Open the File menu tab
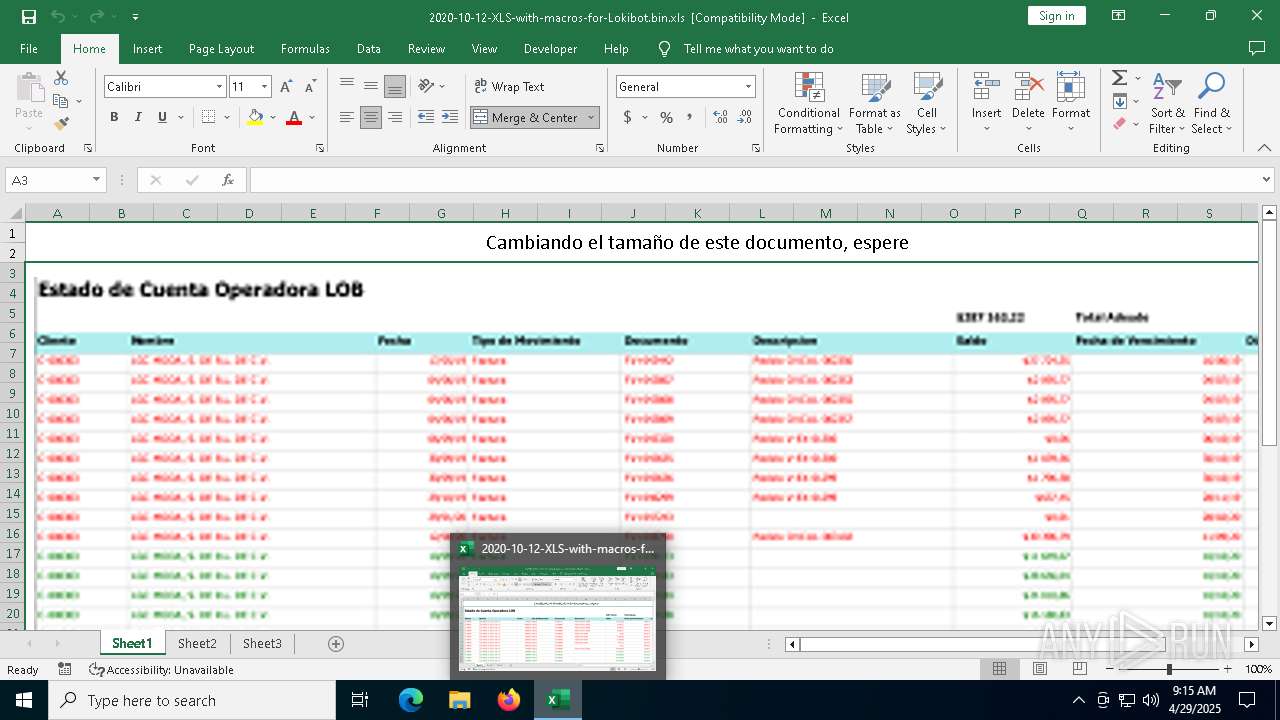This screenshot has width=1280, height=720. pos(29,48)
